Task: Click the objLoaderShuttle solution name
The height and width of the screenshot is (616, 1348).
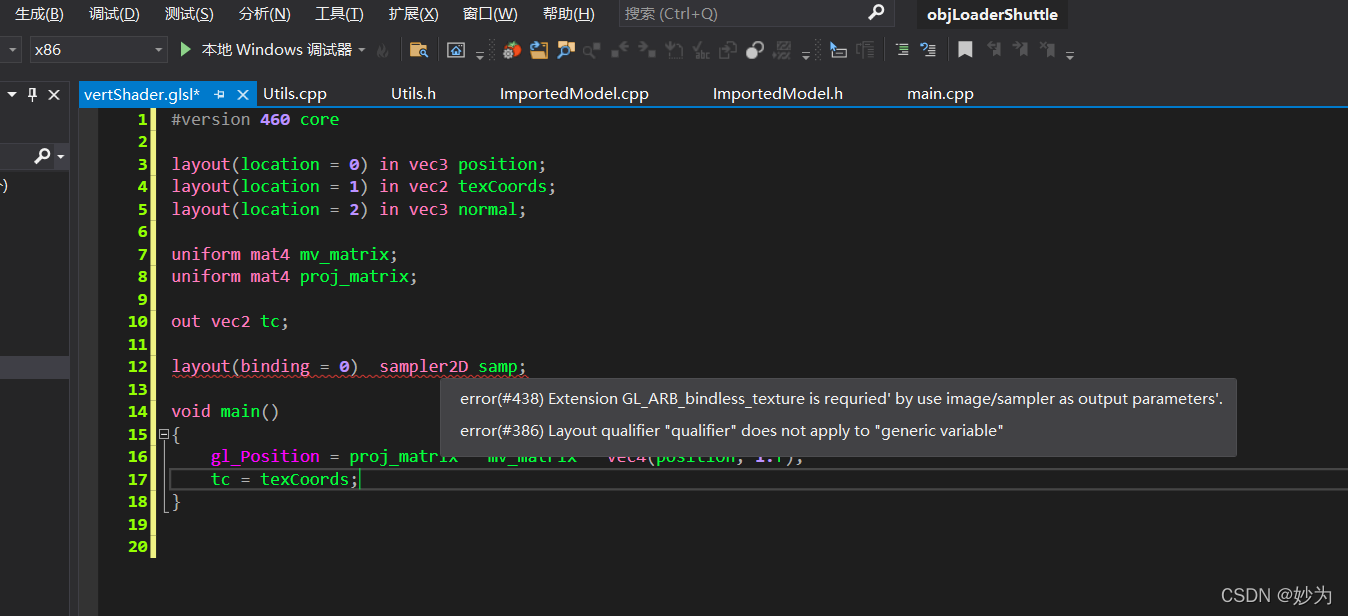Action: [x=992, y=14]
